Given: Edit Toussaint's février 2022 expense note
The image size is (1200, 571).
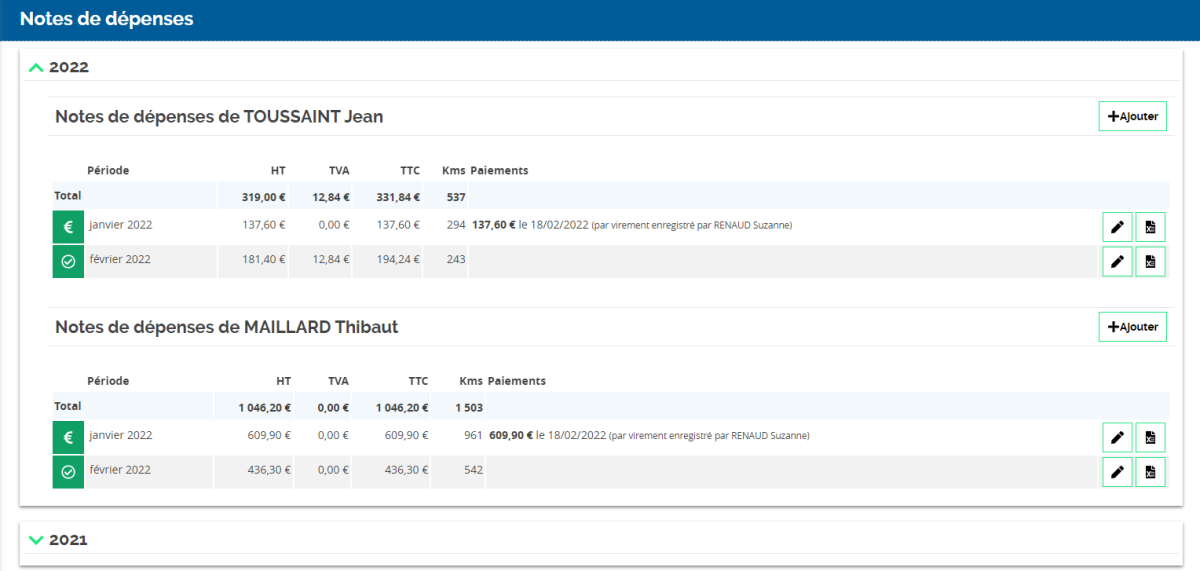Looking at the screenshot, I should coord(1117,261).
